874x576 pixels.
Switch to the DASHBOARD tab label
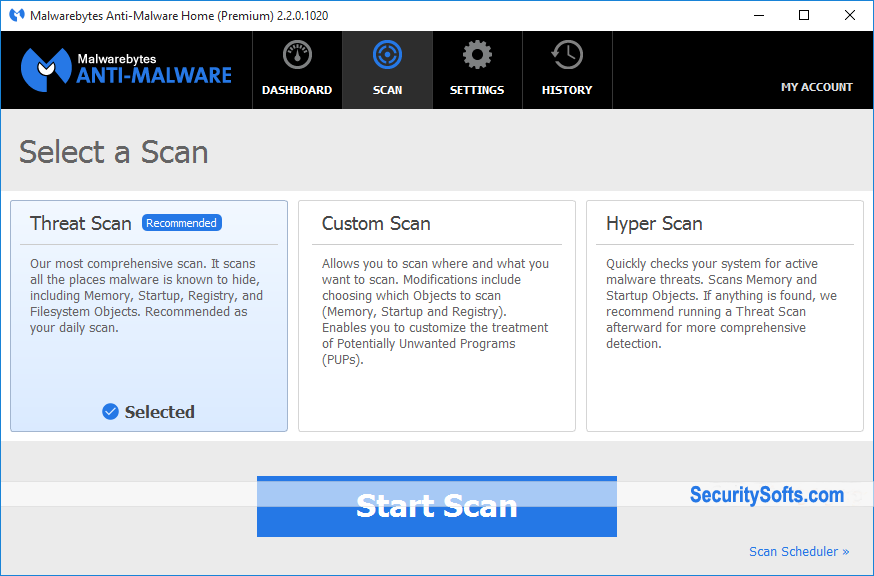(297, 90)
